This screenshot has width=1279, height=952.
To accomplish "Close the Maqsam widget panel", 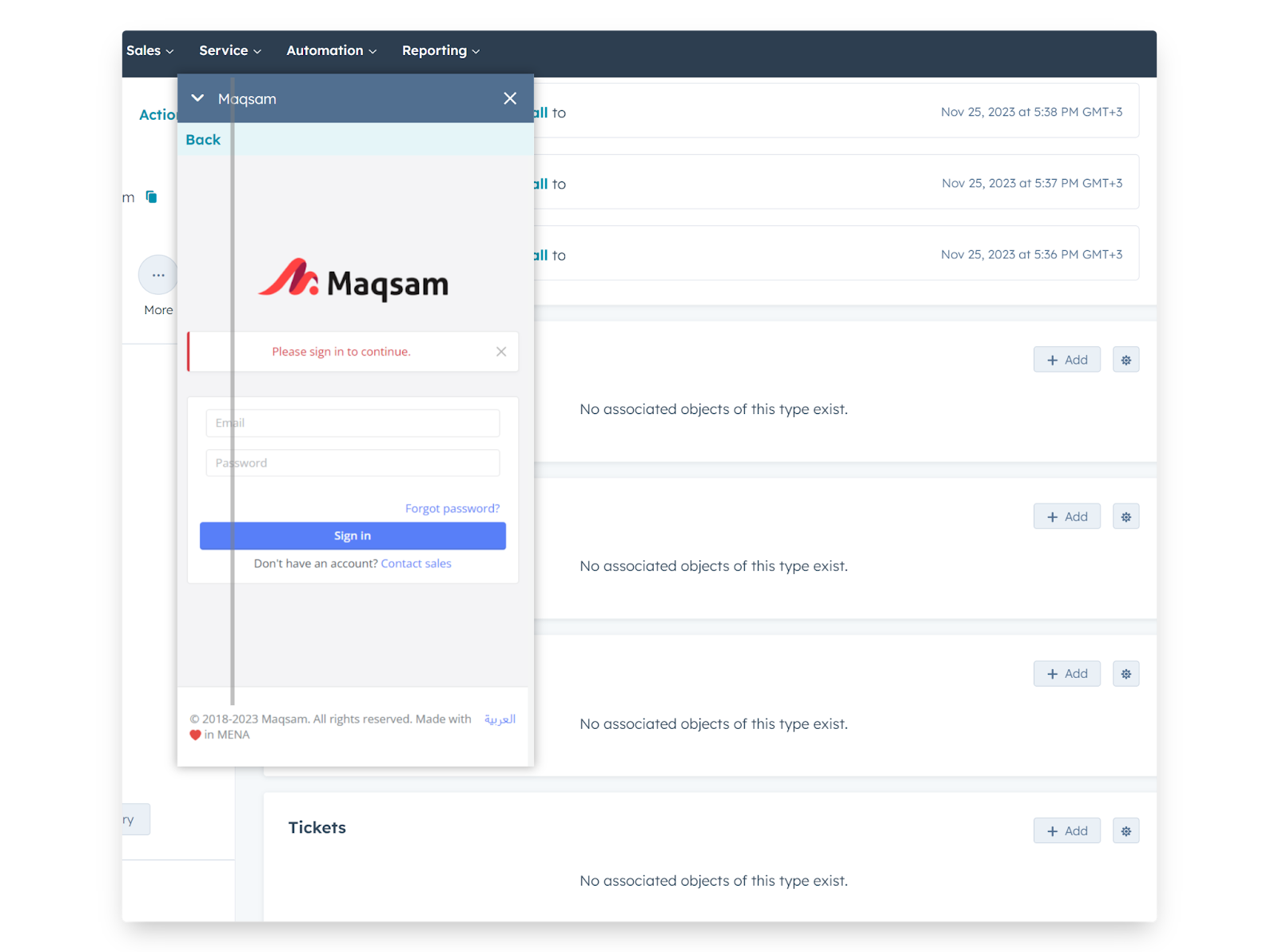I will (x=510, y=98).
